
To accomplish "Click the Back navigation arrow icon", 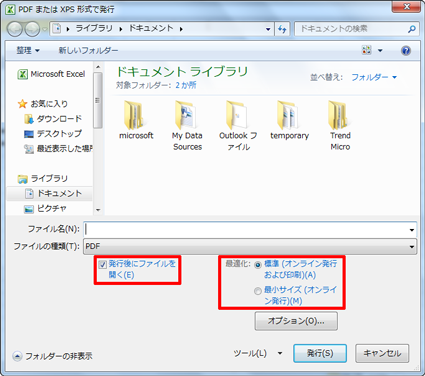I will coord(15,29).
